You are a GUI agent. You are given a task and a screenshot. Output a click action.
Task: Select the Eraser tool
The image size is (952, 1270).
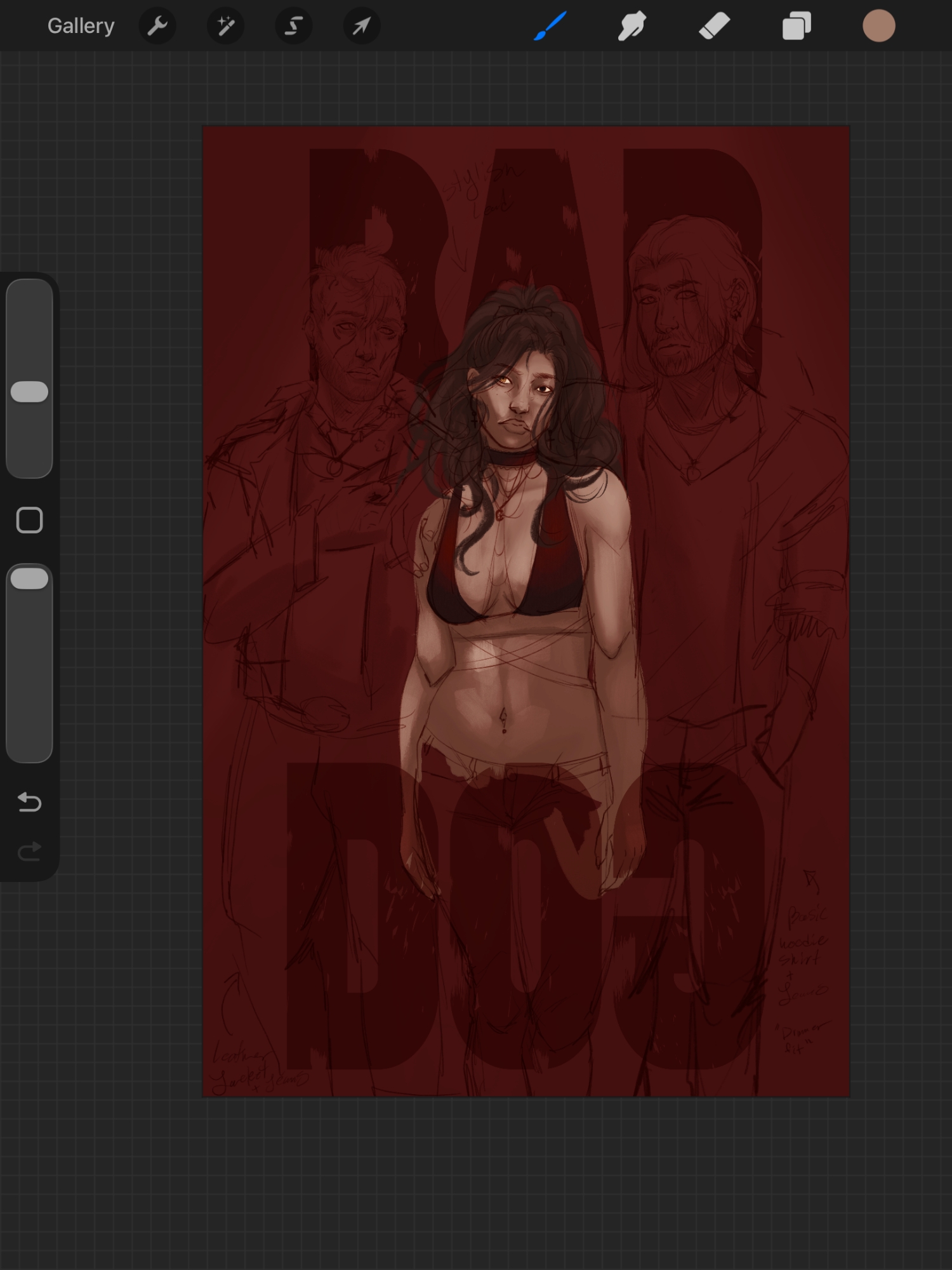pyautogui.click(x=714, y=26)
